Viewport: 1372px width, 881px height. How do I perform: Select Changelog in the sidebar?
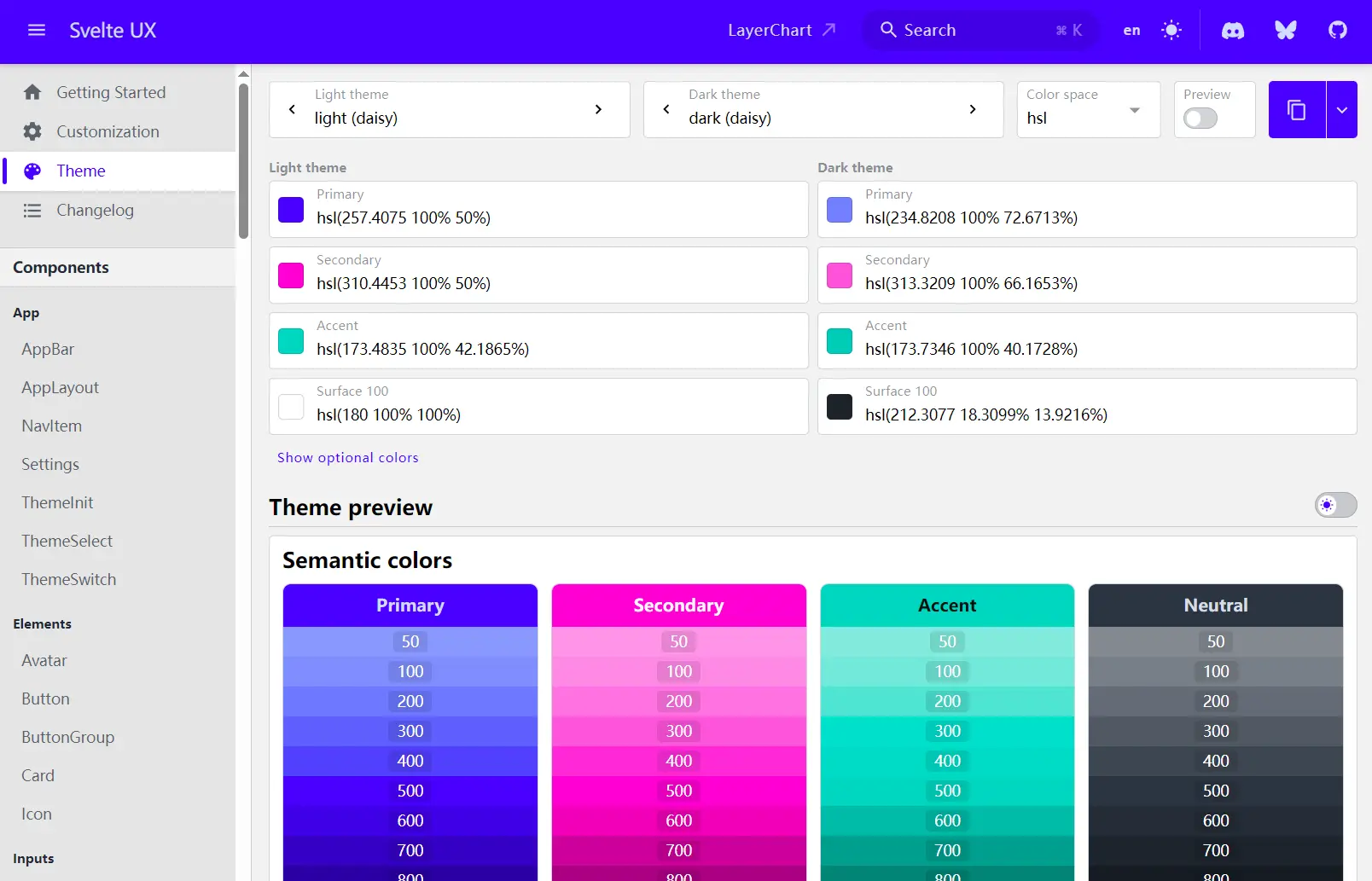[95, 210]
